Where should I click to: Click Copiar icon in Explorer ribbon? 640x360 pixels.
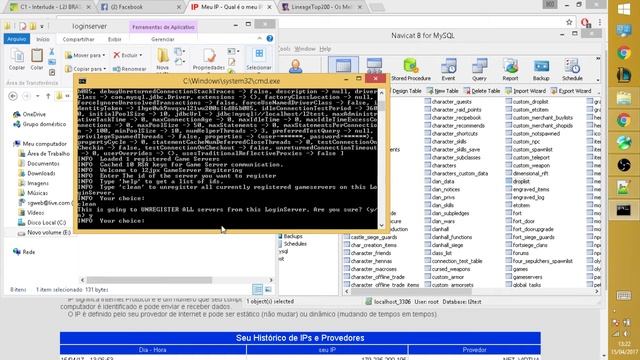point(17,59)
